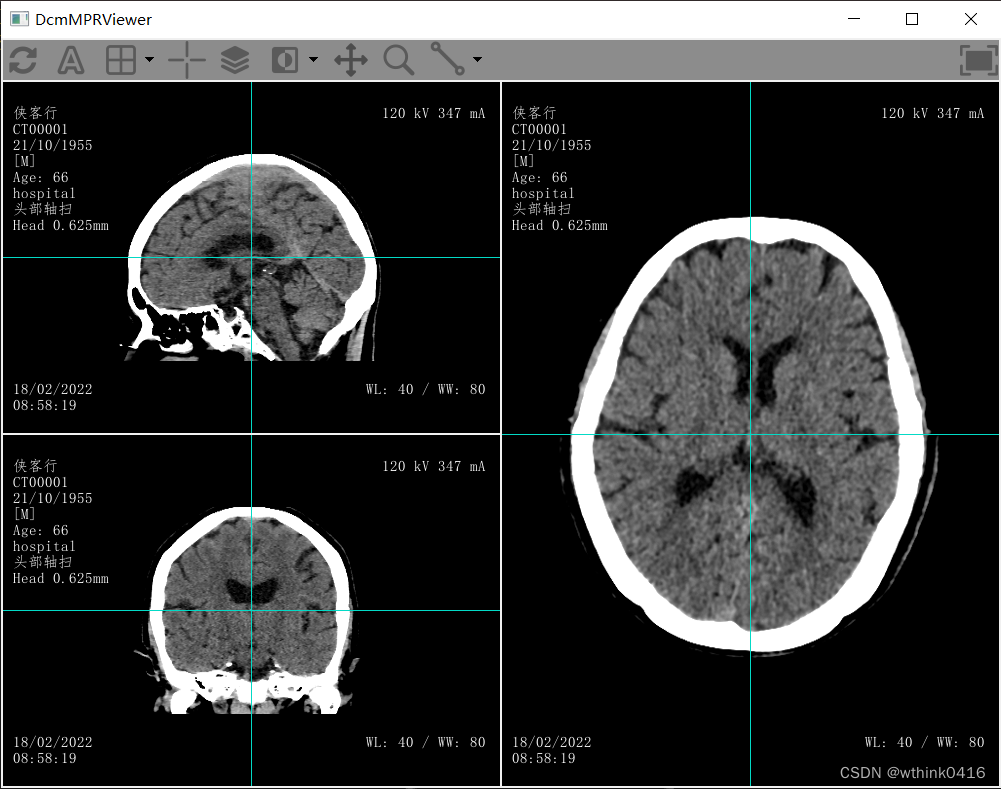Click 'WL: 40 / WW: 80' in sagittal view

click(x=425, y=389)
